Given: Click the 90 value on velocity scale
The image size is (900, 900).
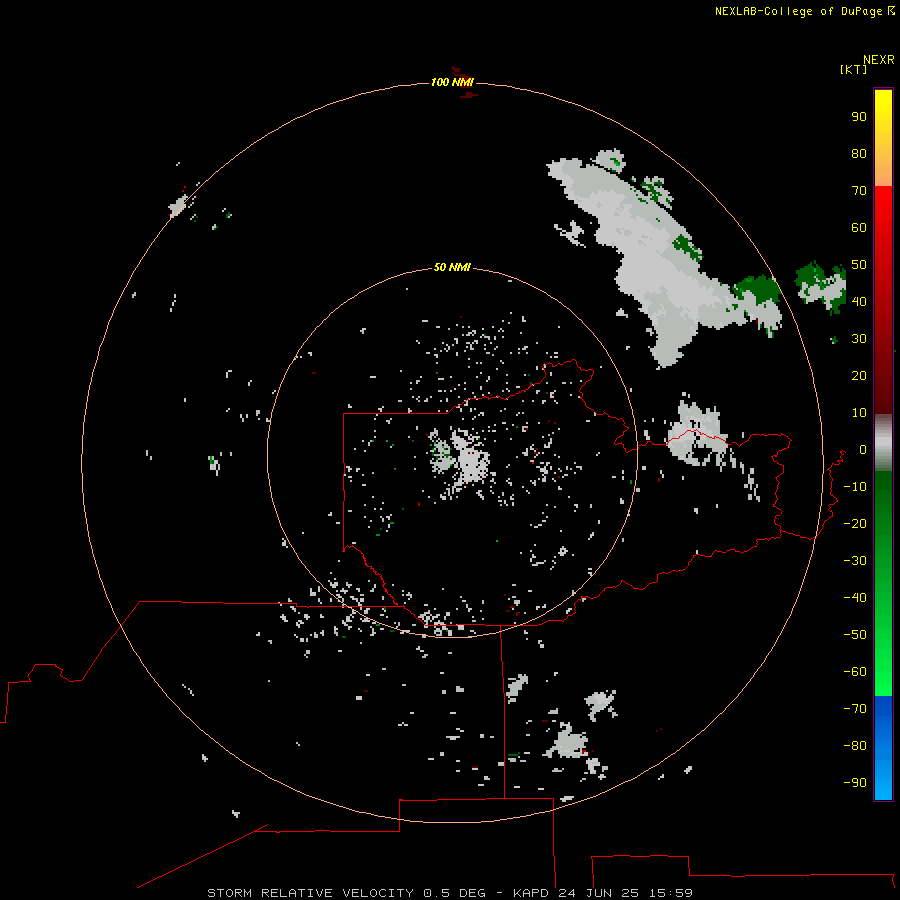Looking at the screenshot, I should 859,117.
